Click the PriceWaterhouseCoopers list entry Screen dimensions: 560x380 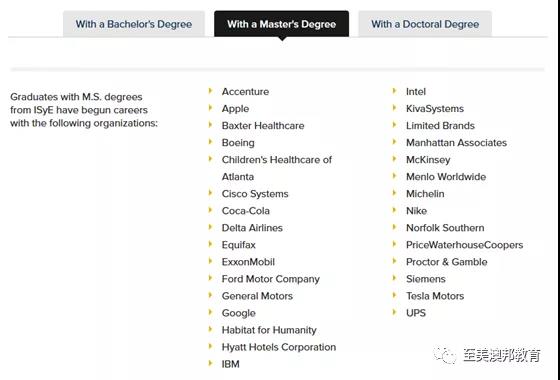tap(464, 245)
